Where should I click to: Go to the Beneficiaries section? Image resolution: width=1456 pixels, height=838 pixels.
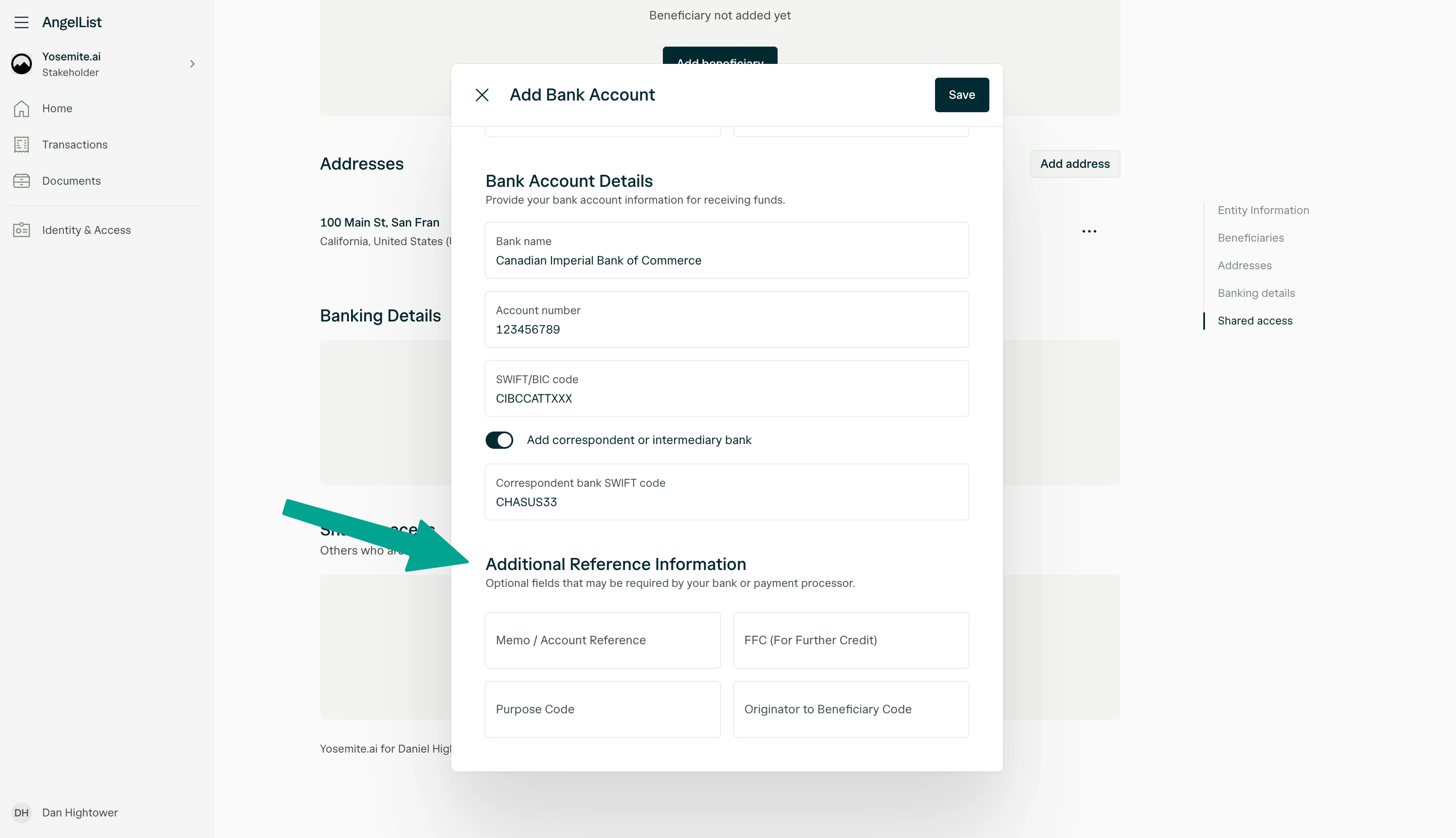[x=1251, y=237]
